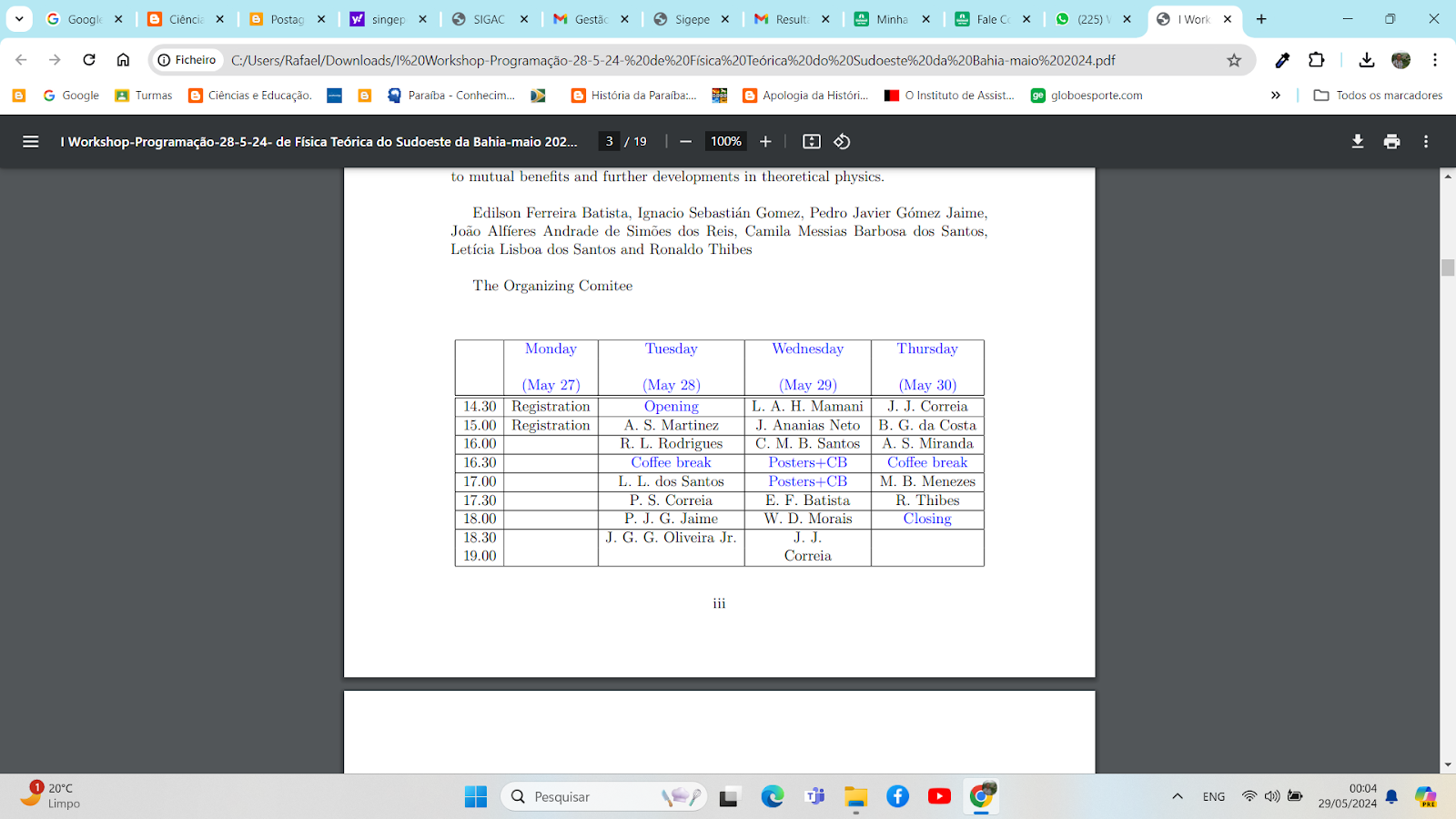Open Chrome three-dot menu

(x=1435, y=60)
